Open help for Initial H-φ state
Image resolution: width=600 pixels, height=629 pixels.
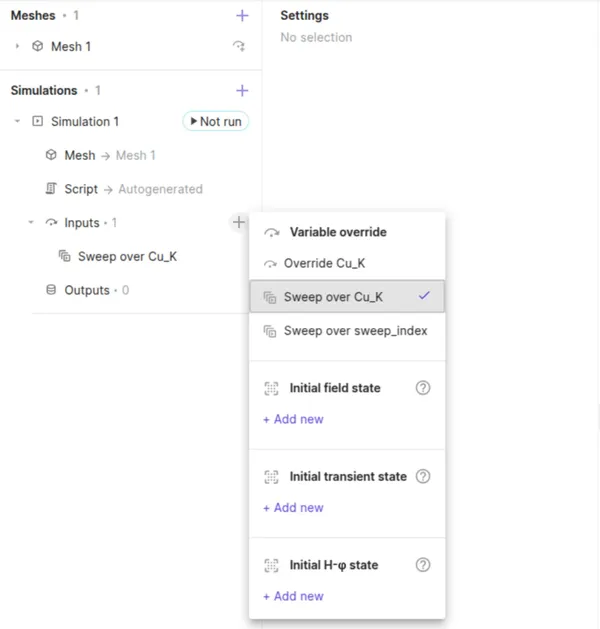tap(423, 565)
